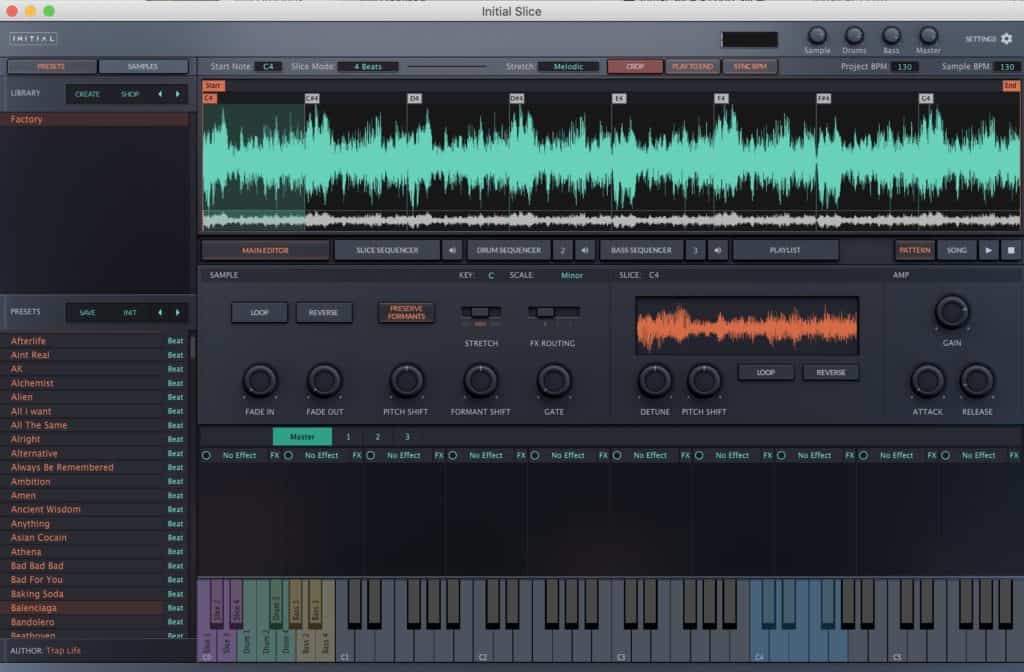1024x672 pixels.
Task: Go to next library with right arrow
Action: pos(178,94)
